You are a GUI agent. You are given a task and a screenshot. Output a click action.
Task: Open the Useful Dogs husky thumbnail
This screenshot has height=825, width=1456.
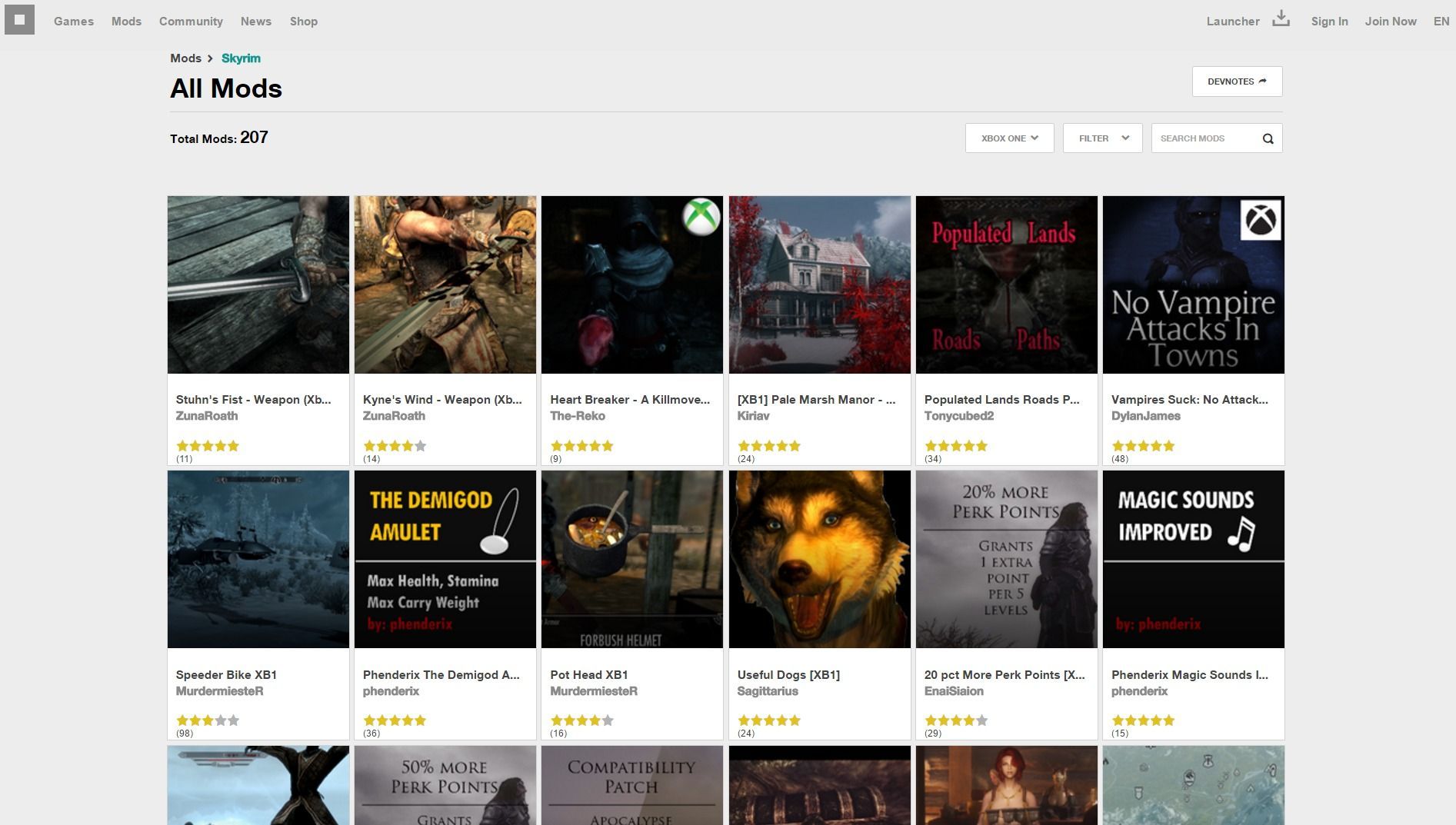pyautogui.click(x=819, y=559)
